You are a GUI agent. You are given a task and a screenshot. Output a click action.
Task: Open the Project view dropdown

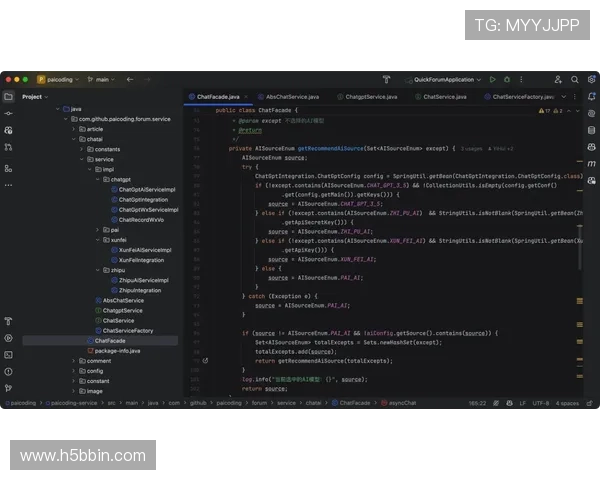pyautogui.click(x=36, y=97)
